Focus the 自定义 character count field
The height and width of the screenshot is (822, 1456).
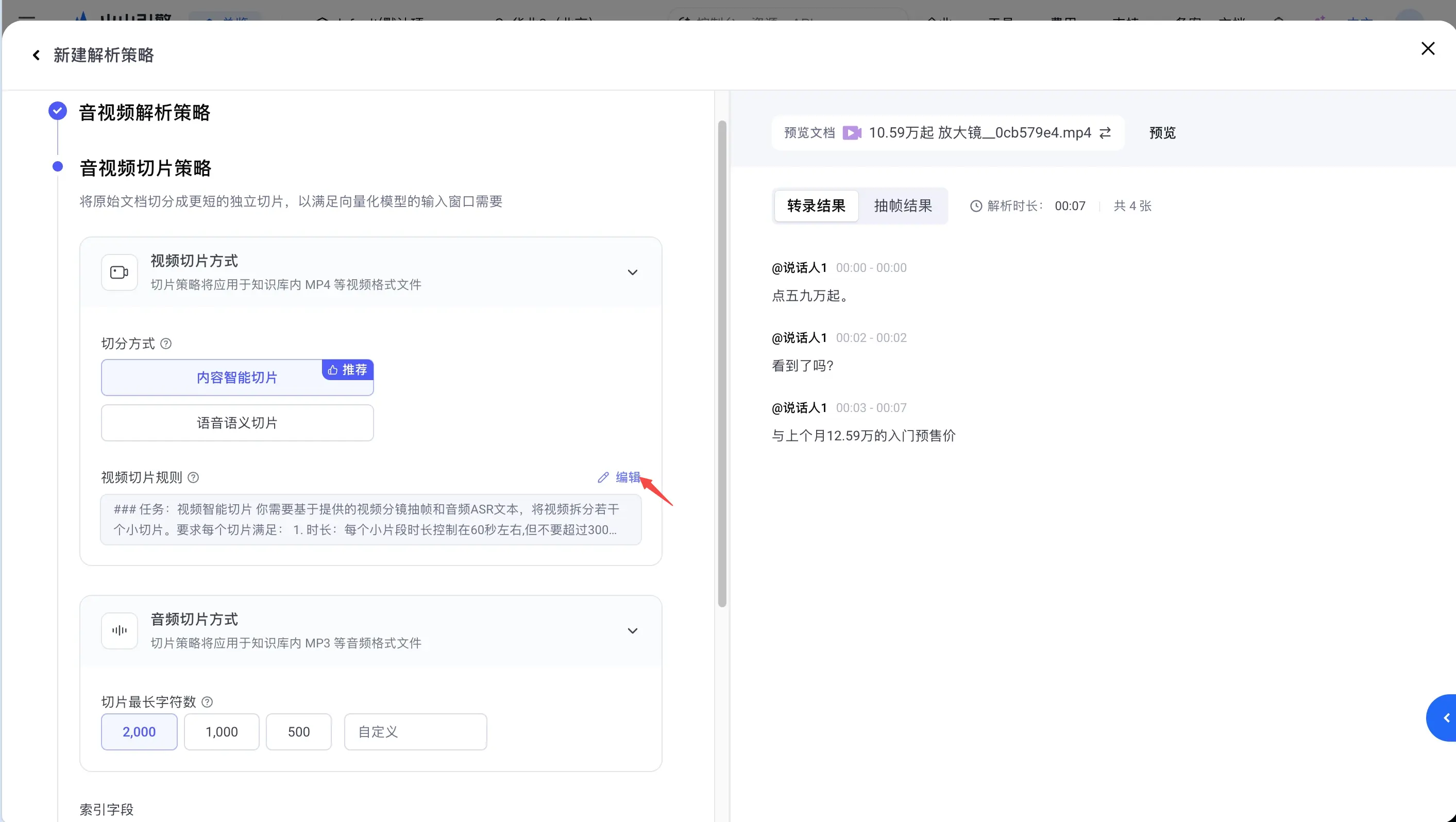(415, 731)
